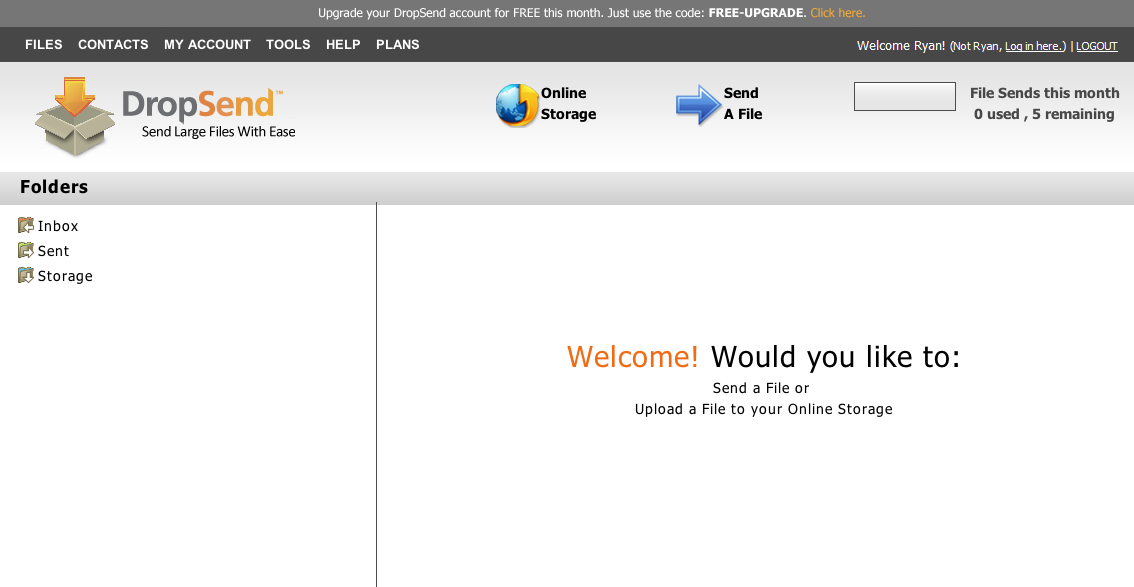1134x587 pixels.
Task: Click the Inbox folder icon
Action: 26,226
